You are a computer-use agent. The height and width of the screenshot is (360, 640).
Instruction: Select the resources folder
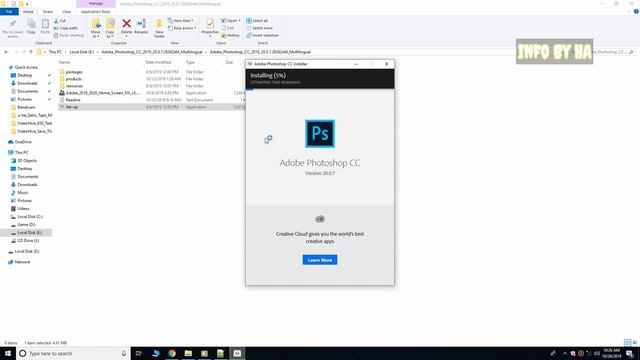point(74,86)
